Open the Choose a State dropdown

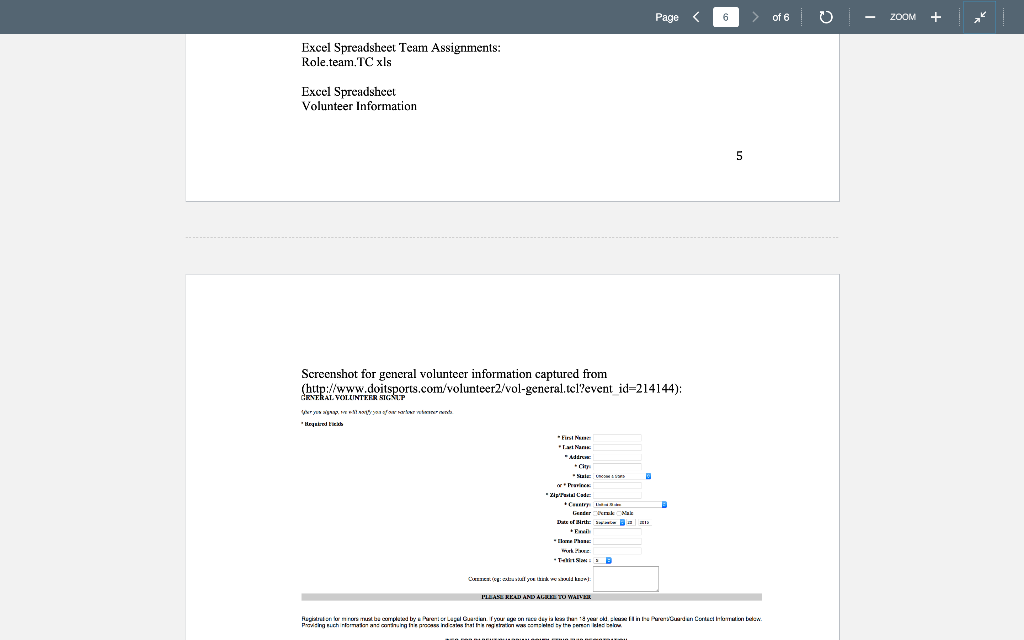pyautogui.click(x=621, y=476)
